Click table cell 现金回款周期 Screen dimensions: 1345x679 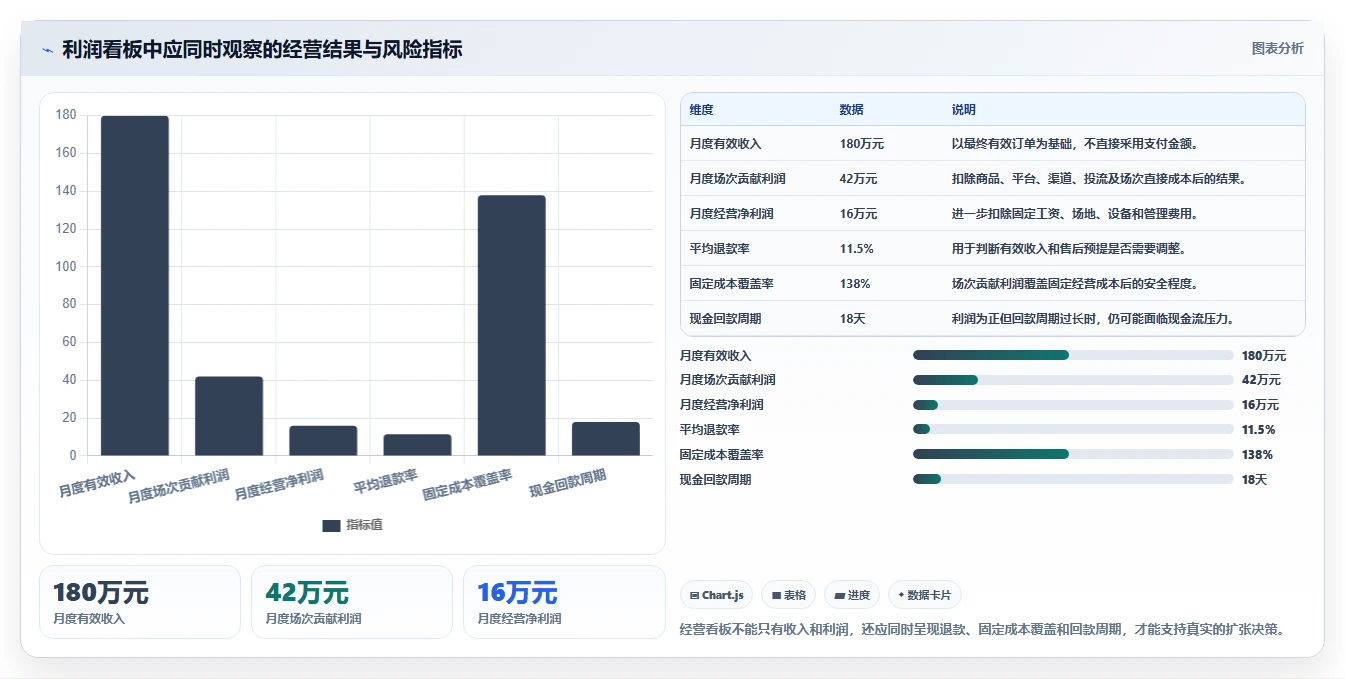(726, 319)
